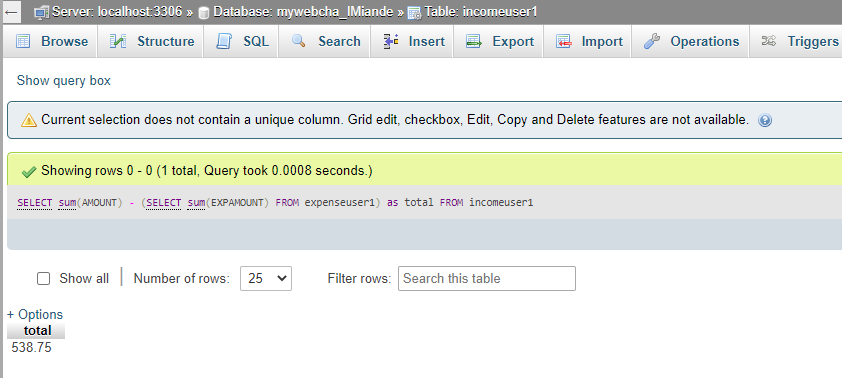The height and width of the screenshot is (378, 842).
Task: Click the 'Number of rows:' label
Action: [x=182, y=279]
